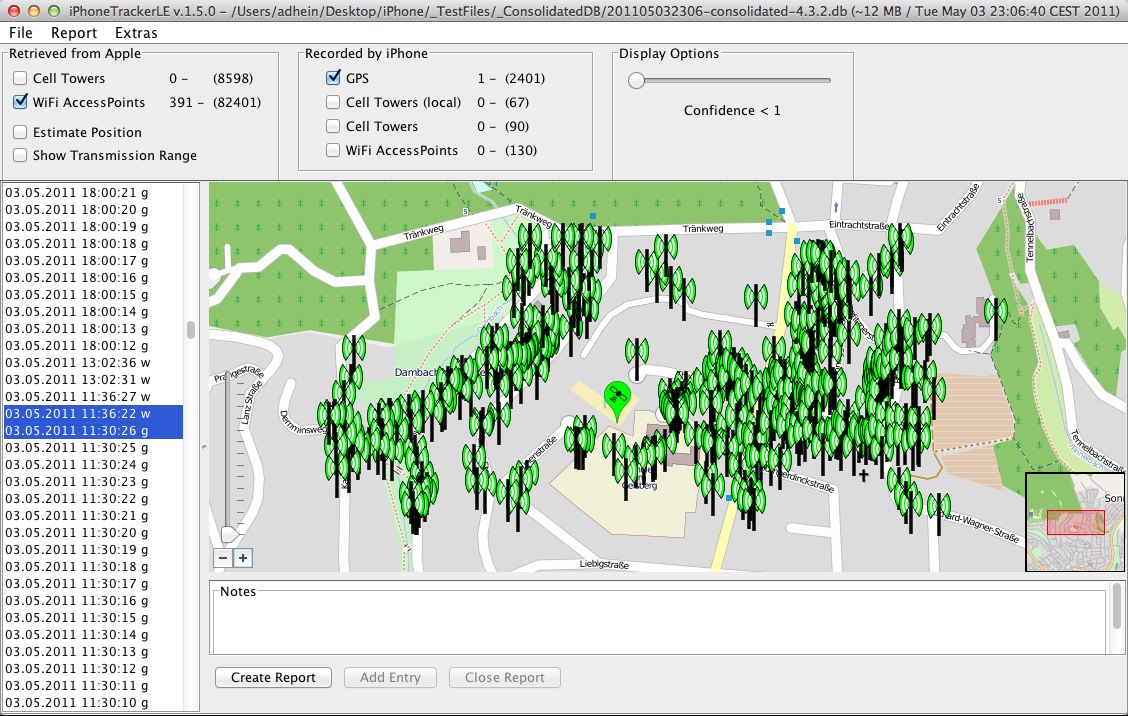
Task: Click the map zoom level slider handle
Action: pyautogui.click(x=230, y=533)
